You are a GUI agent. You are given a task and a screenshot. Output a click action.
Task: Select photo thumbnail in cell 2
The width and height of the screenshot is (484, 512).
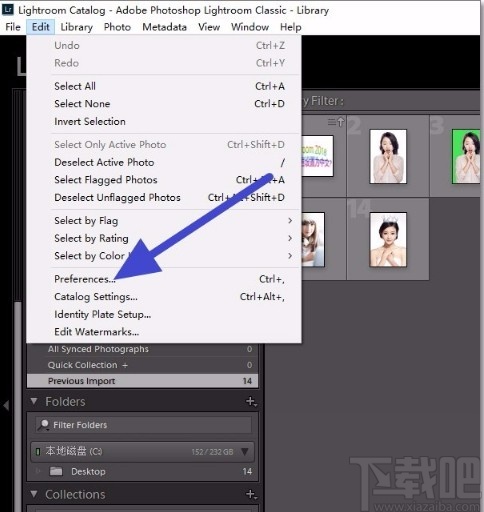coord(388,156)
